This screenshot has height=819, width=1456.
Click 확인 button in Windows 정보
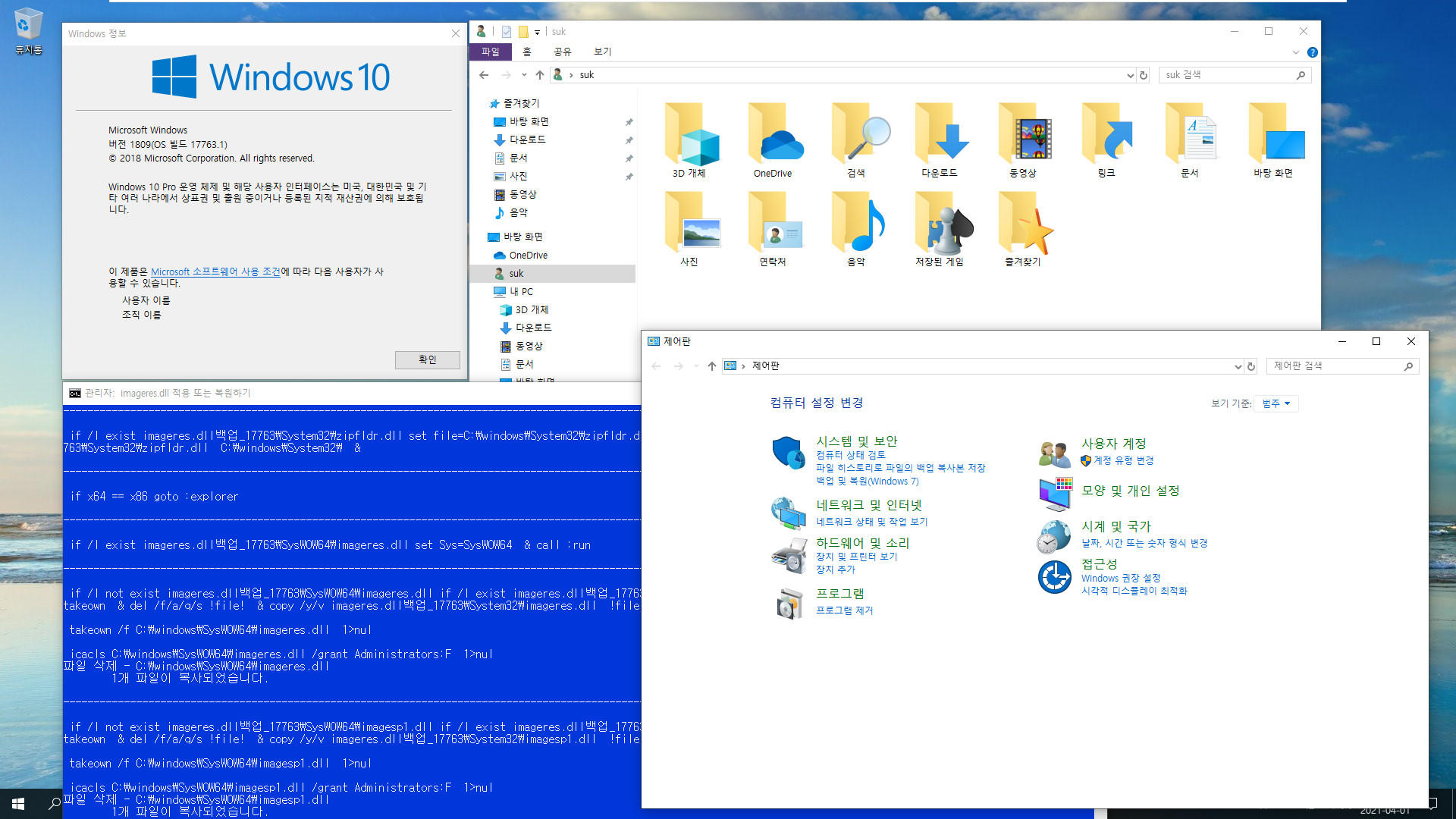point(427,359)
